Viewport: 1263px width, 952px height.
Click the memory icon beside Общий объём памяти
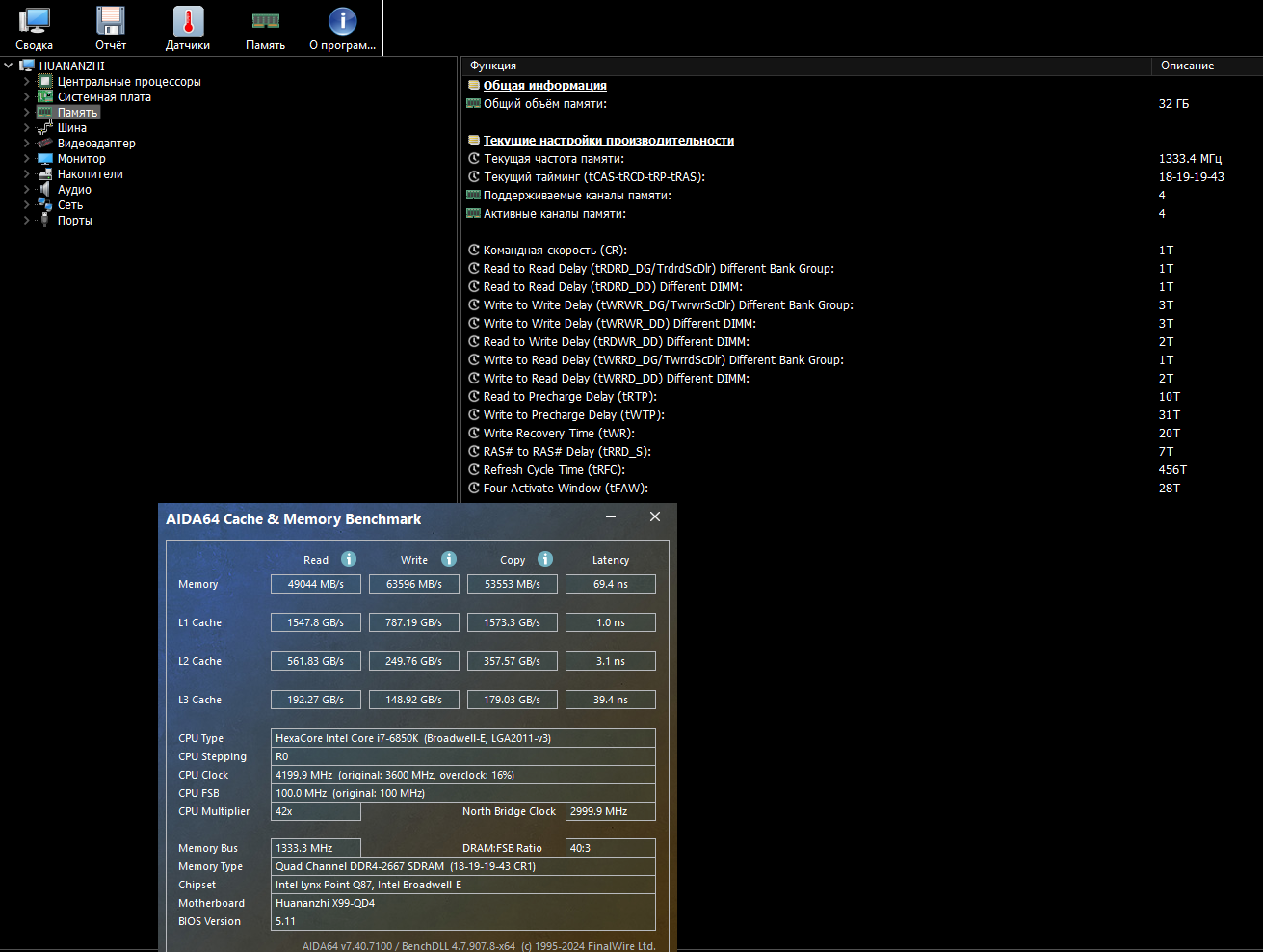click(474, 104)
